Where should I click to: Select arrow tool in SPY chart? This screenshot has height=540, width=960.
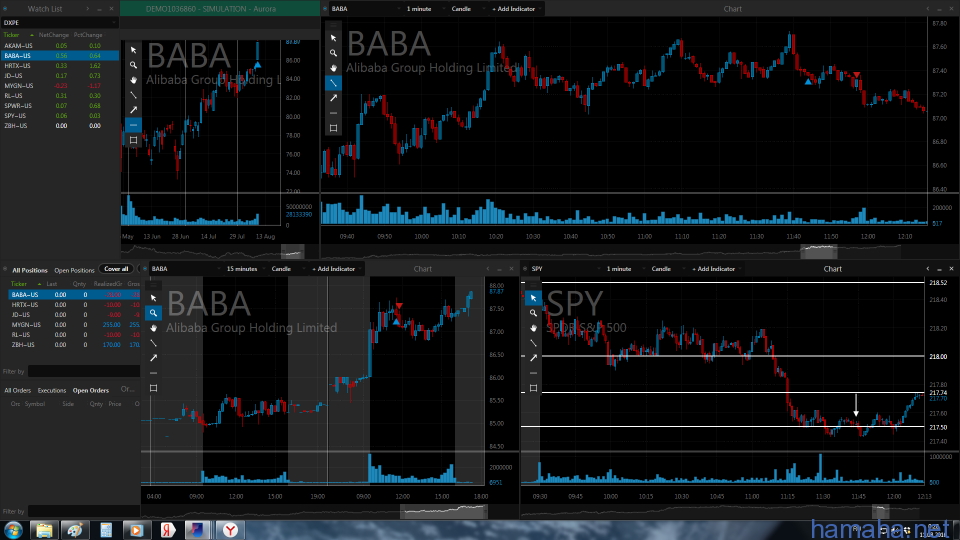[x=533, y=358]
